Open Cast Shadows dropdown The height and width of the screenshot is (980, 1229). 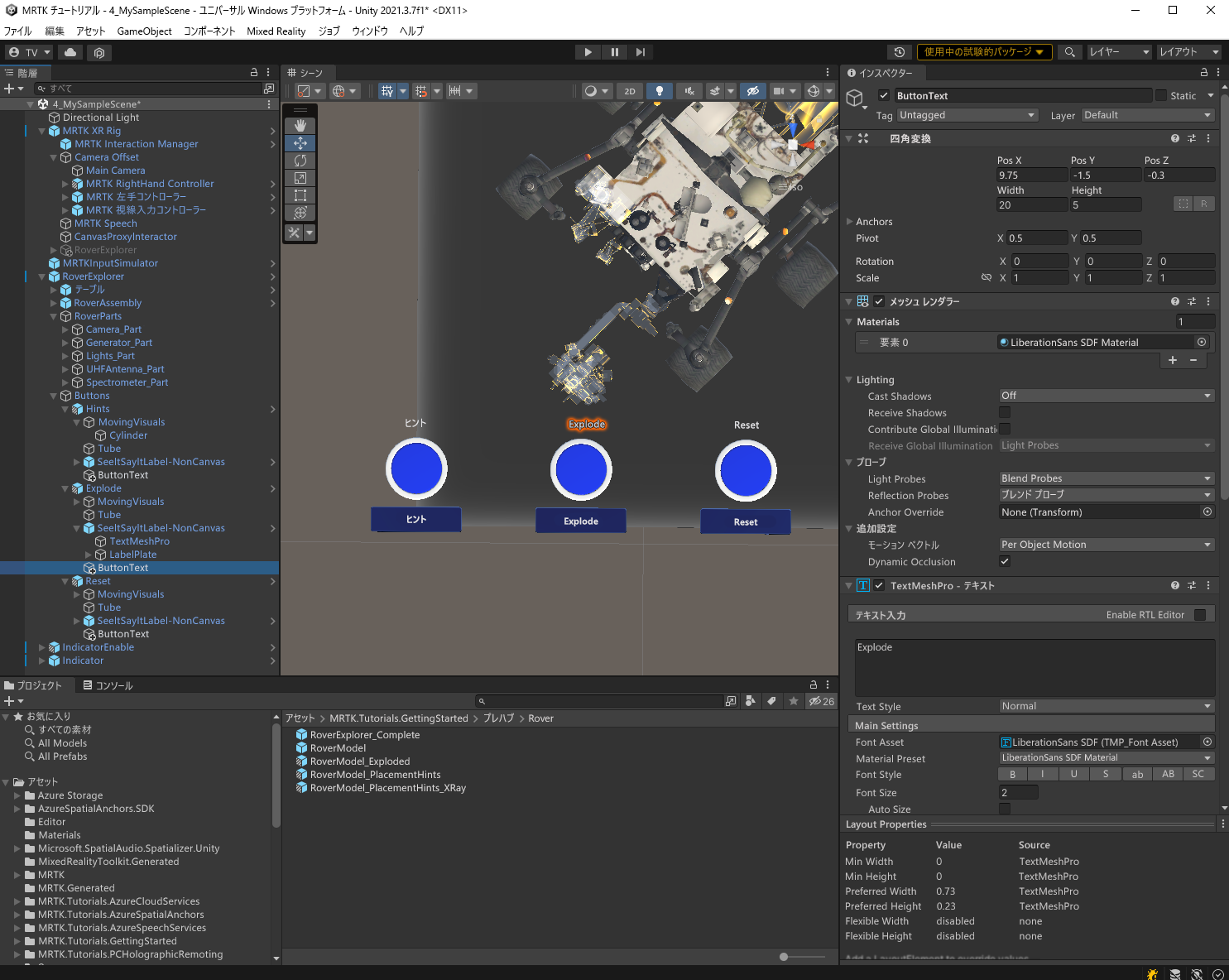1107,396
